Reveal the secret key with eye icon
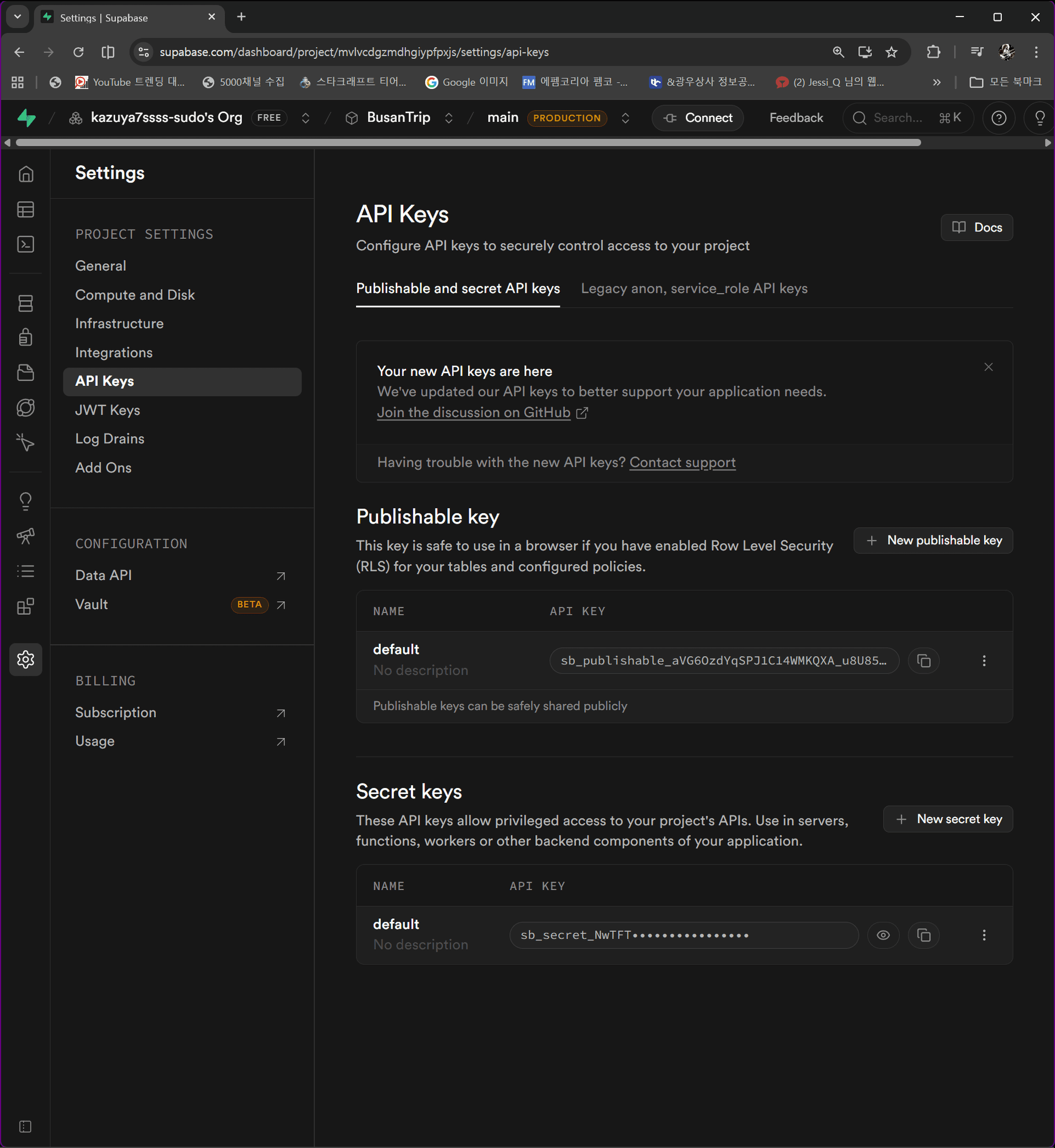This screenshot has width=1055, height=1148. [882, 935]
